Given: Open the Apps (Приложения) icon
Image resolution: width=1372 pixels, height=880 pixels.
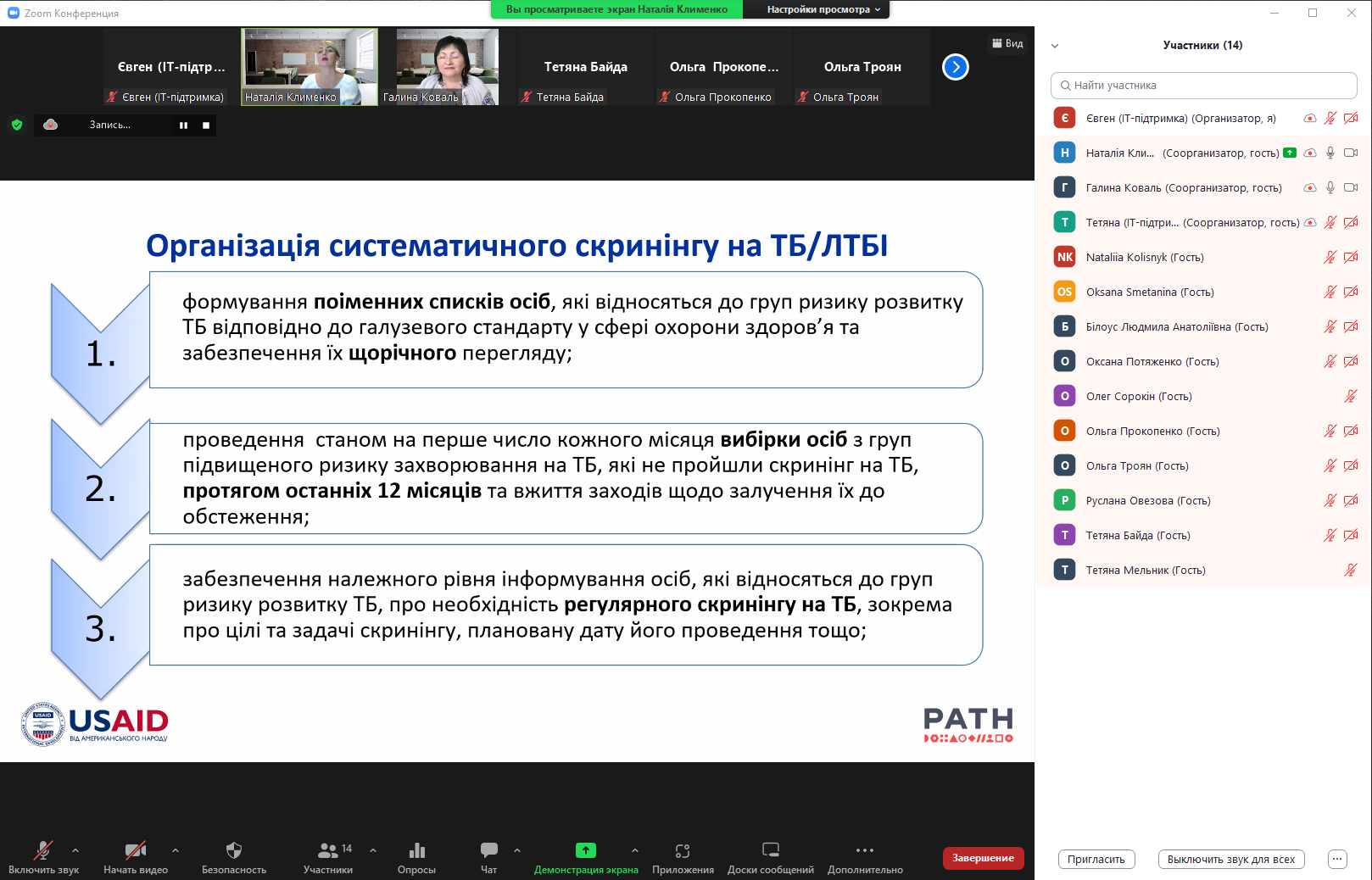Looking at the screenshot, I should click(683, 850).
